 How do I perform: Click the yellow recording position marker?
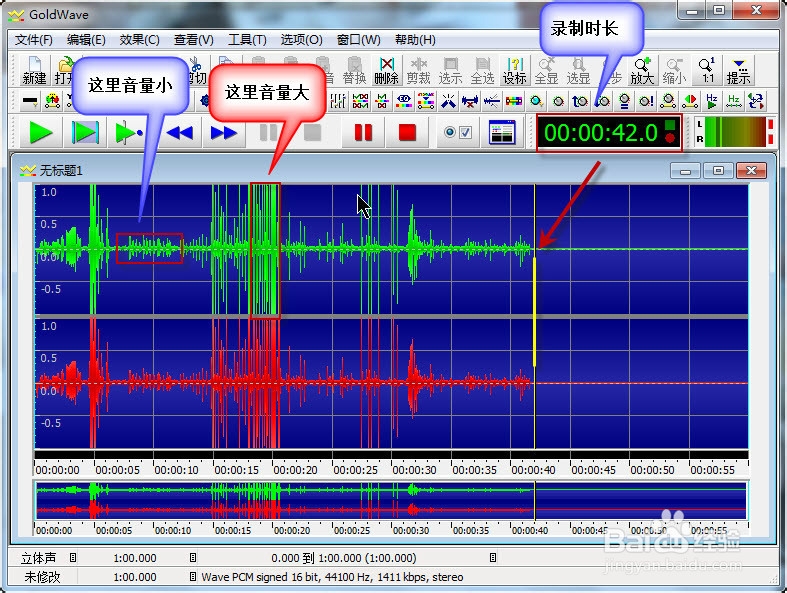point(535,311)
